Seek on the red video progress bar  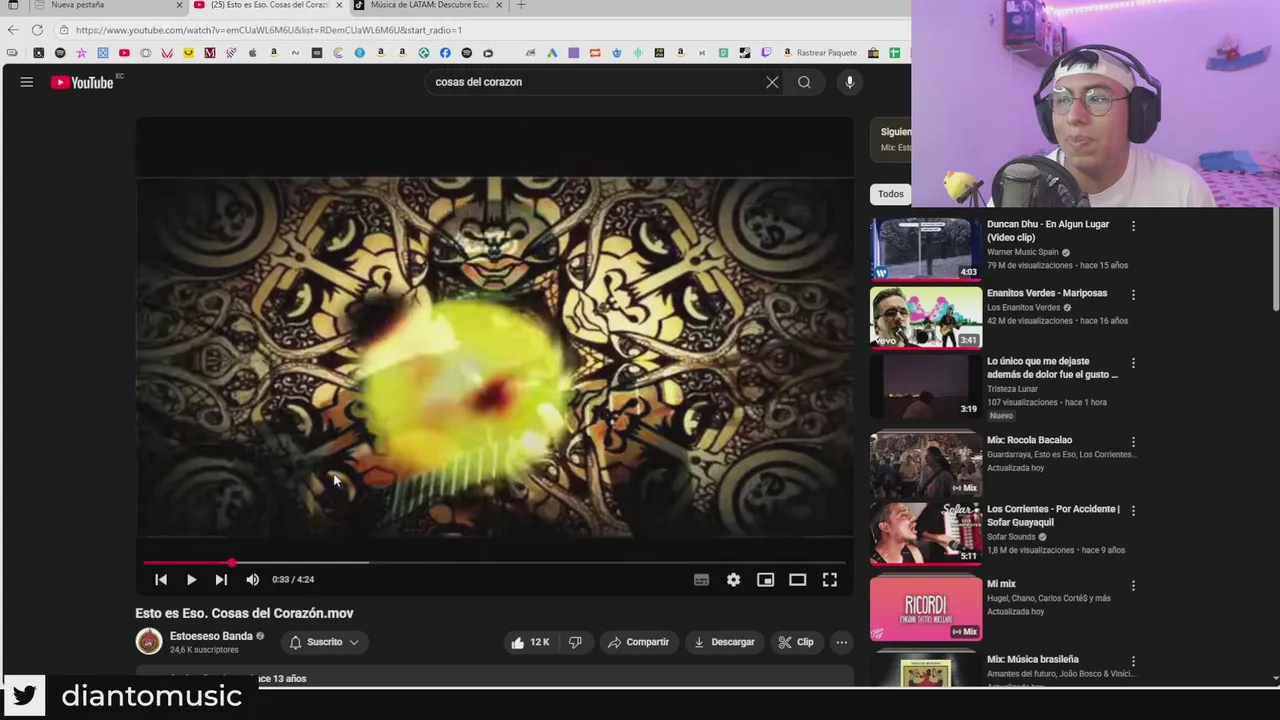click(495, 563)
